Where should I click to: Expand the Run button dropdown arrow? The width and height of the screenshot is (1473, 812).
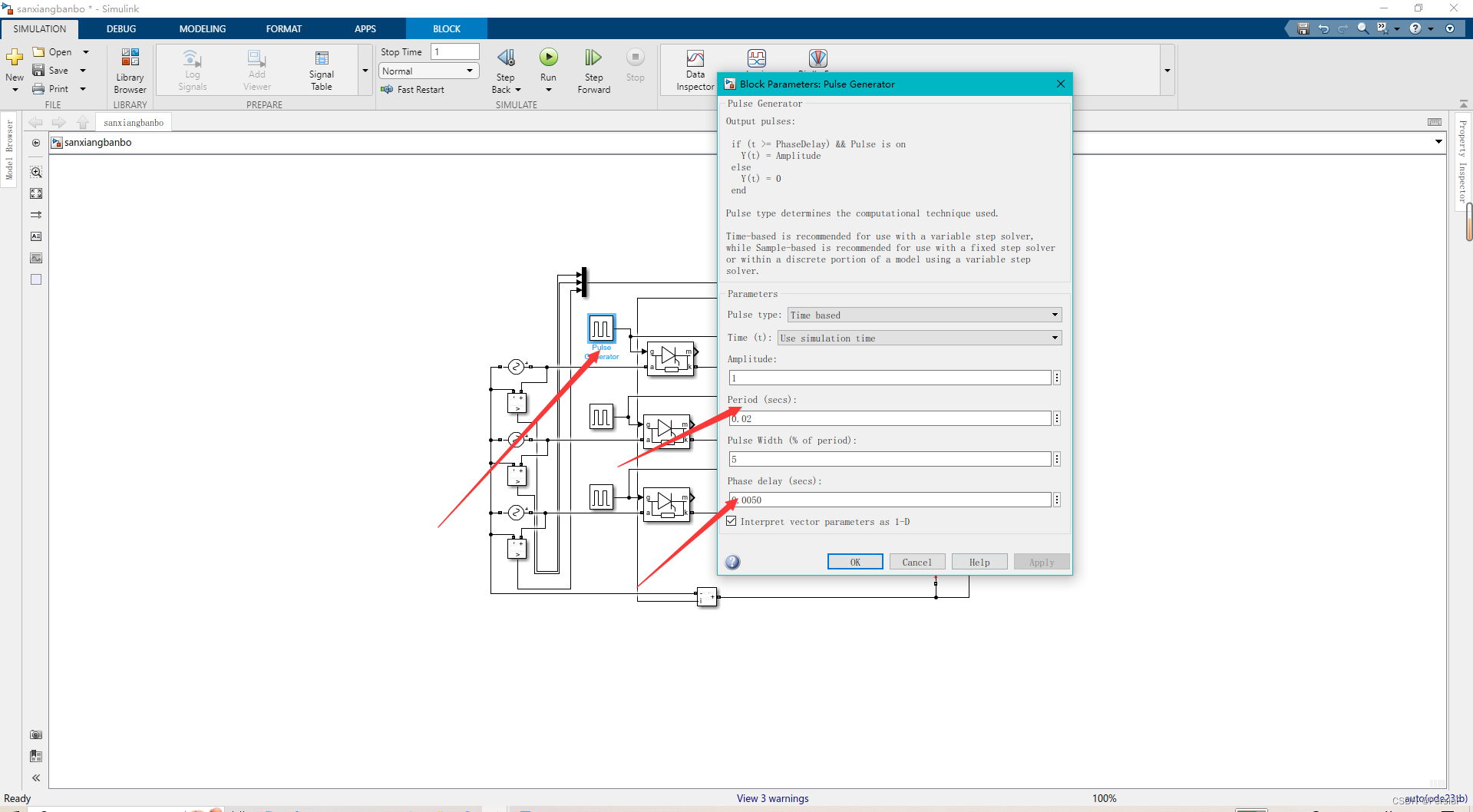pyautogui.click(x=548, y=90)
